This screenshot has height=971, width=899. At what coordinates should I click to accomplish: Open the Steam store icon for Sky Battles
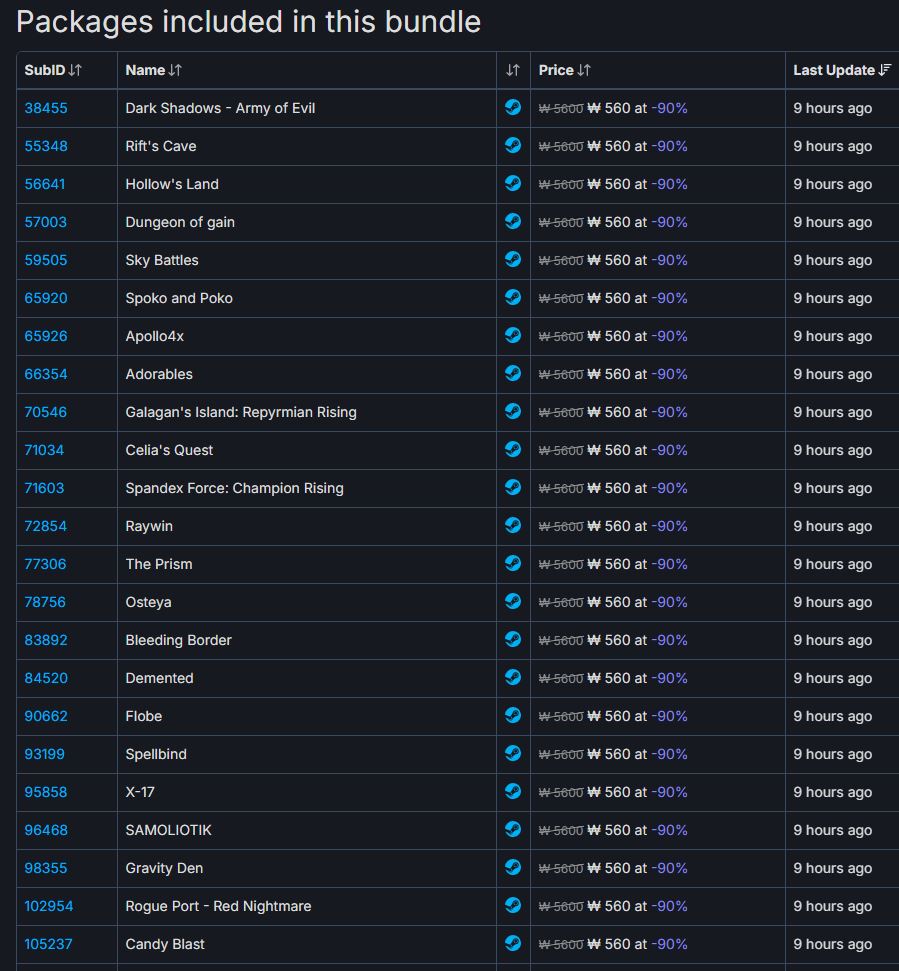pyautogui.click(x=513, y=259)
